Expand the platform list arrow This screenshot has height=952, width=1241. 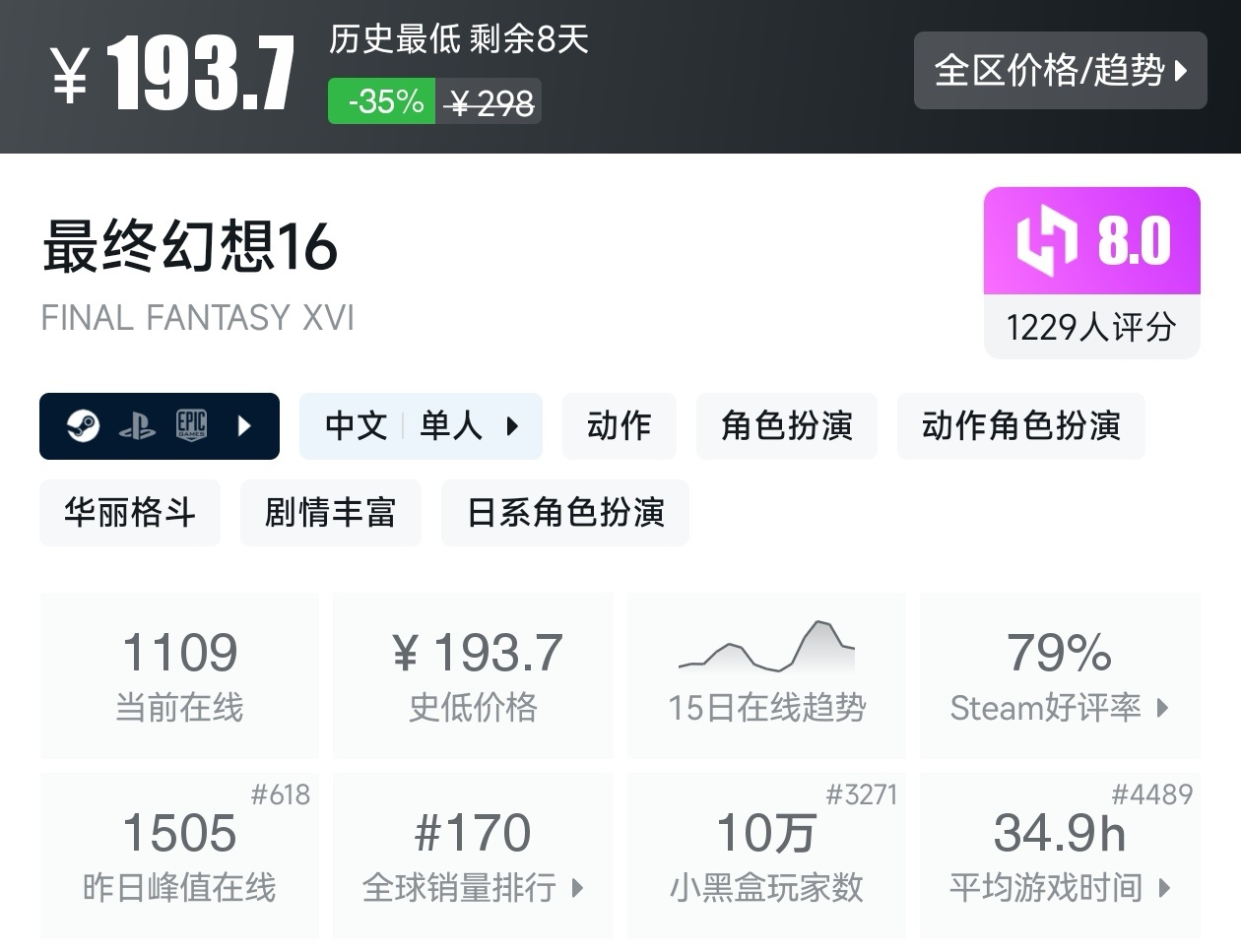[245, 426]
